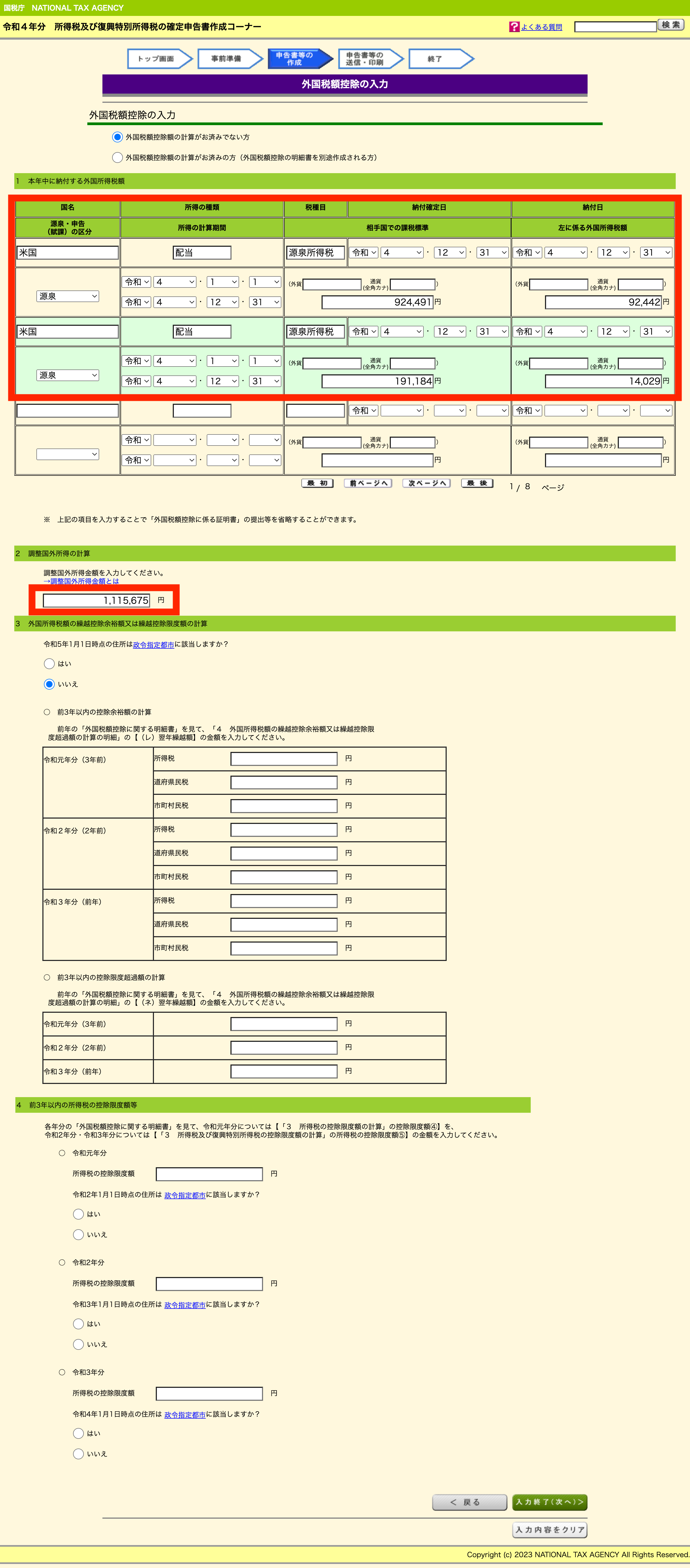Click the 申告書等の作成 active step tab

coord(296,59)
